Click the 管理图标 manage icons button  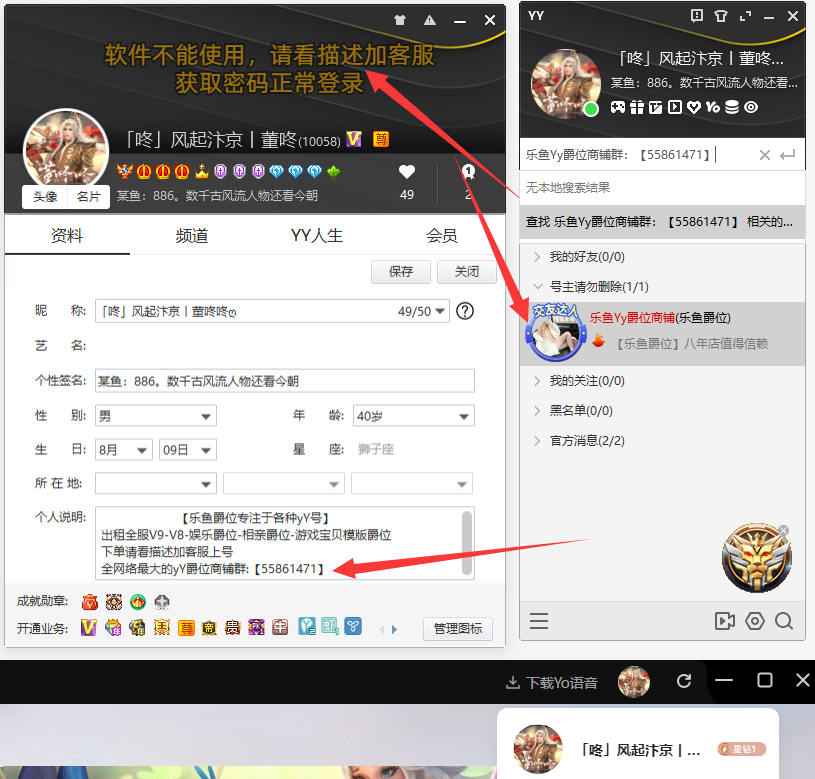[458, 628]
